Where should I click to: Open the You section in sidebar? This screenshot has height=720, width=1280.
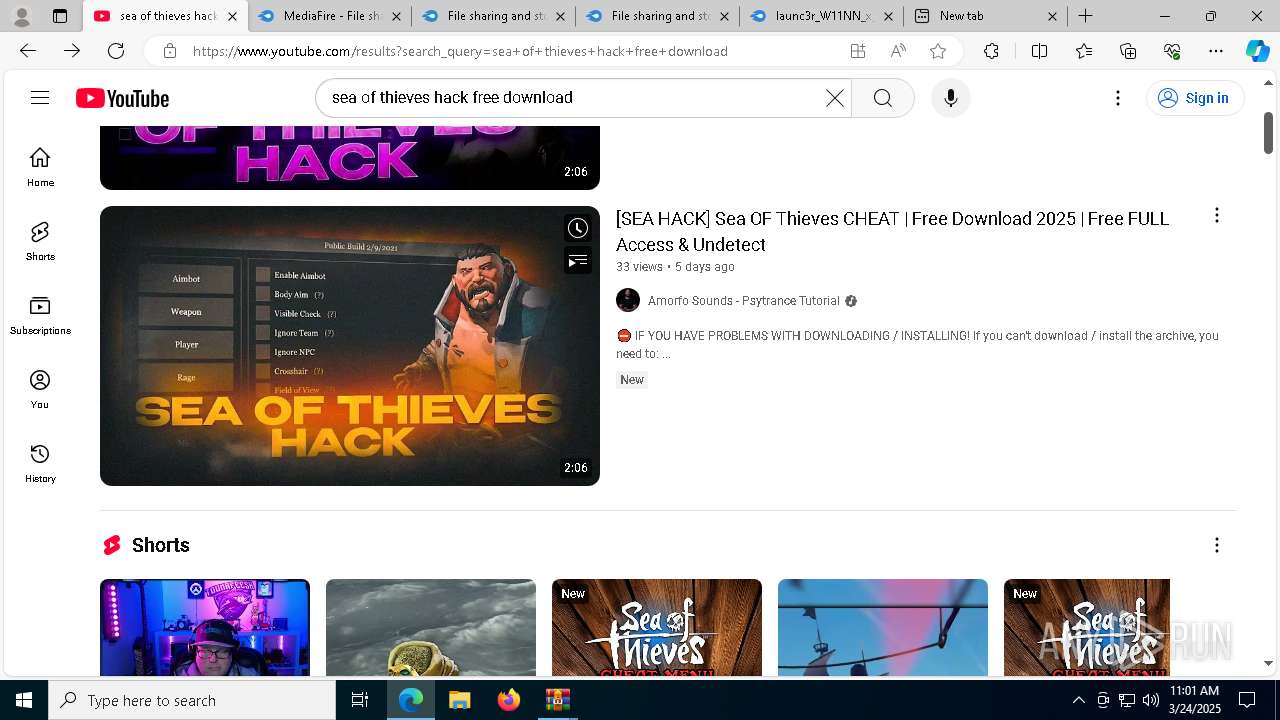tap(40, 389)
